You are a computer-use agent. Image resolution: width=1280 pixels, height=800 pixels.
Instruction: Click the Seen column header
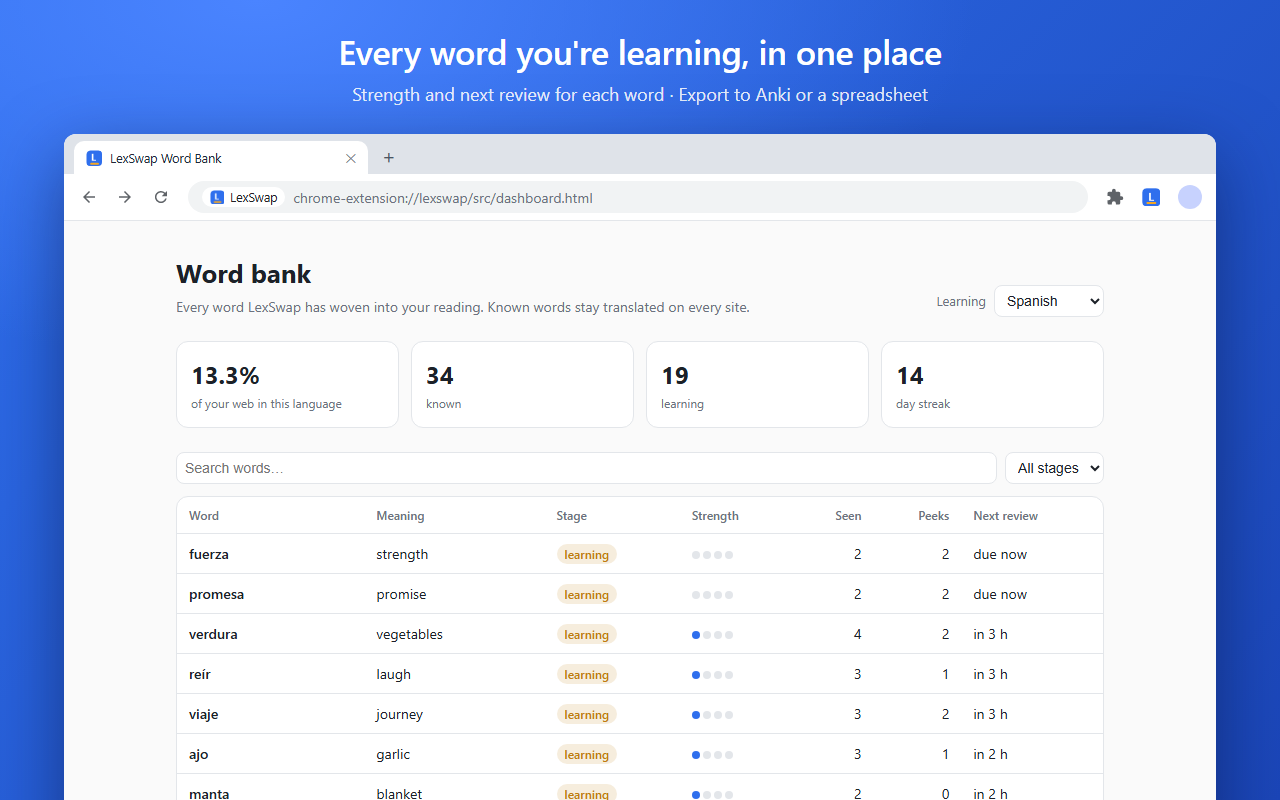click(848, 516)
